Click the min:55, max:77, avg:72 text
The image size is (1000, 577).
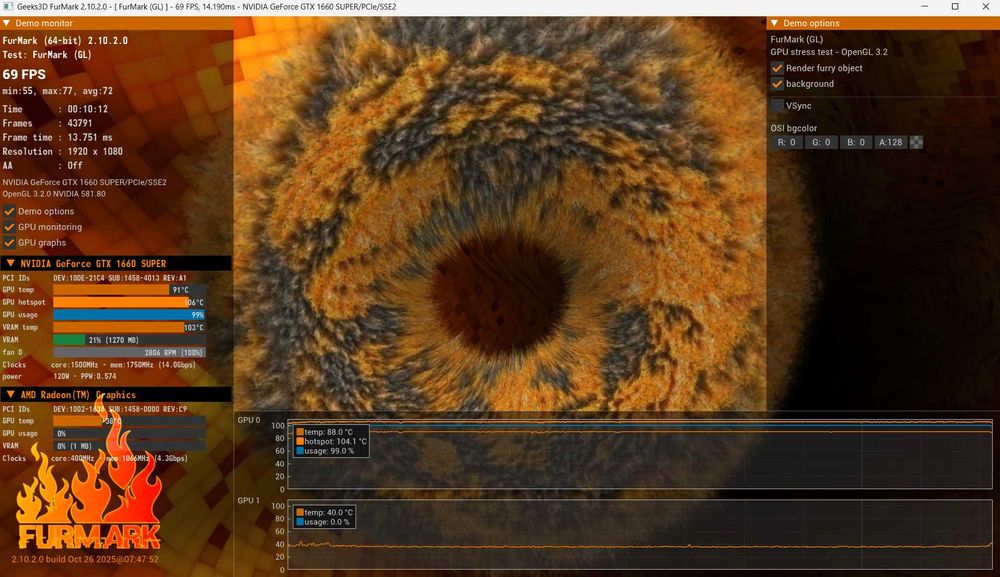(x=57, y=91)
